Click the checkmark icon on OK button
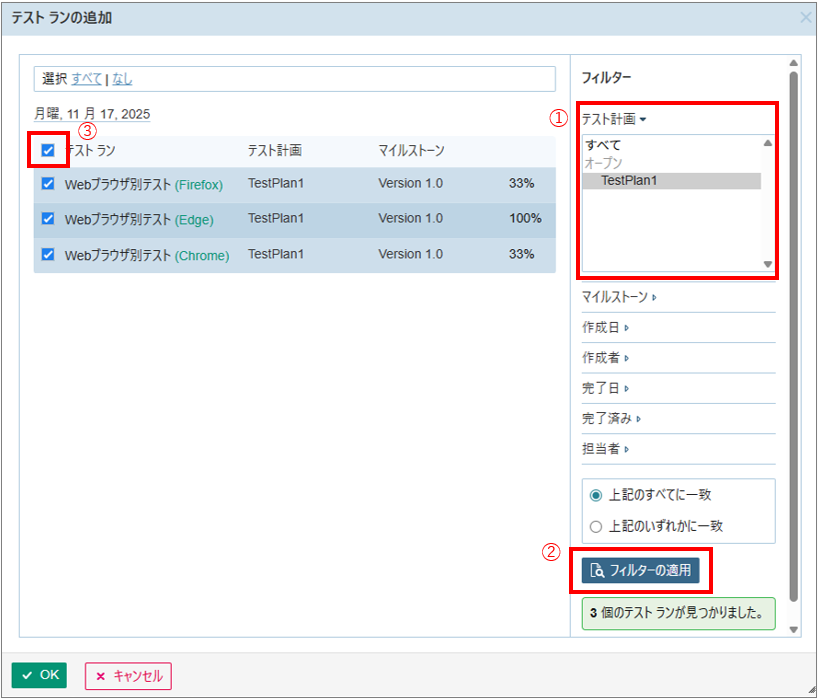 (27, 676)
